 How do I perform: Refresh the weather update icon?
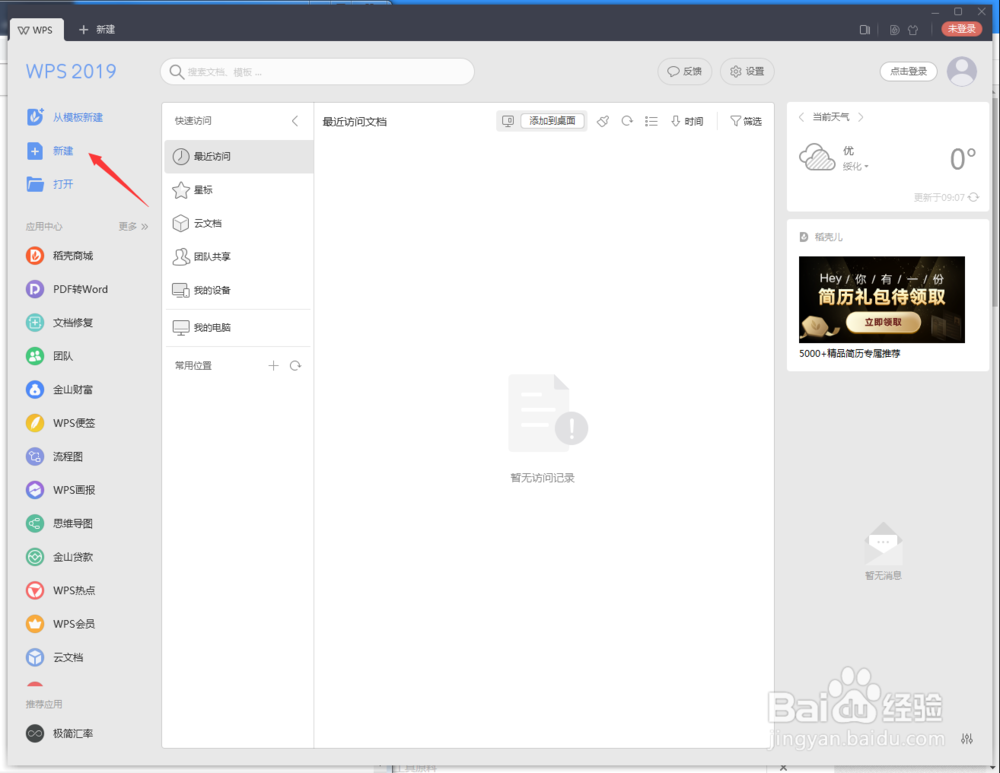[973, 197]
